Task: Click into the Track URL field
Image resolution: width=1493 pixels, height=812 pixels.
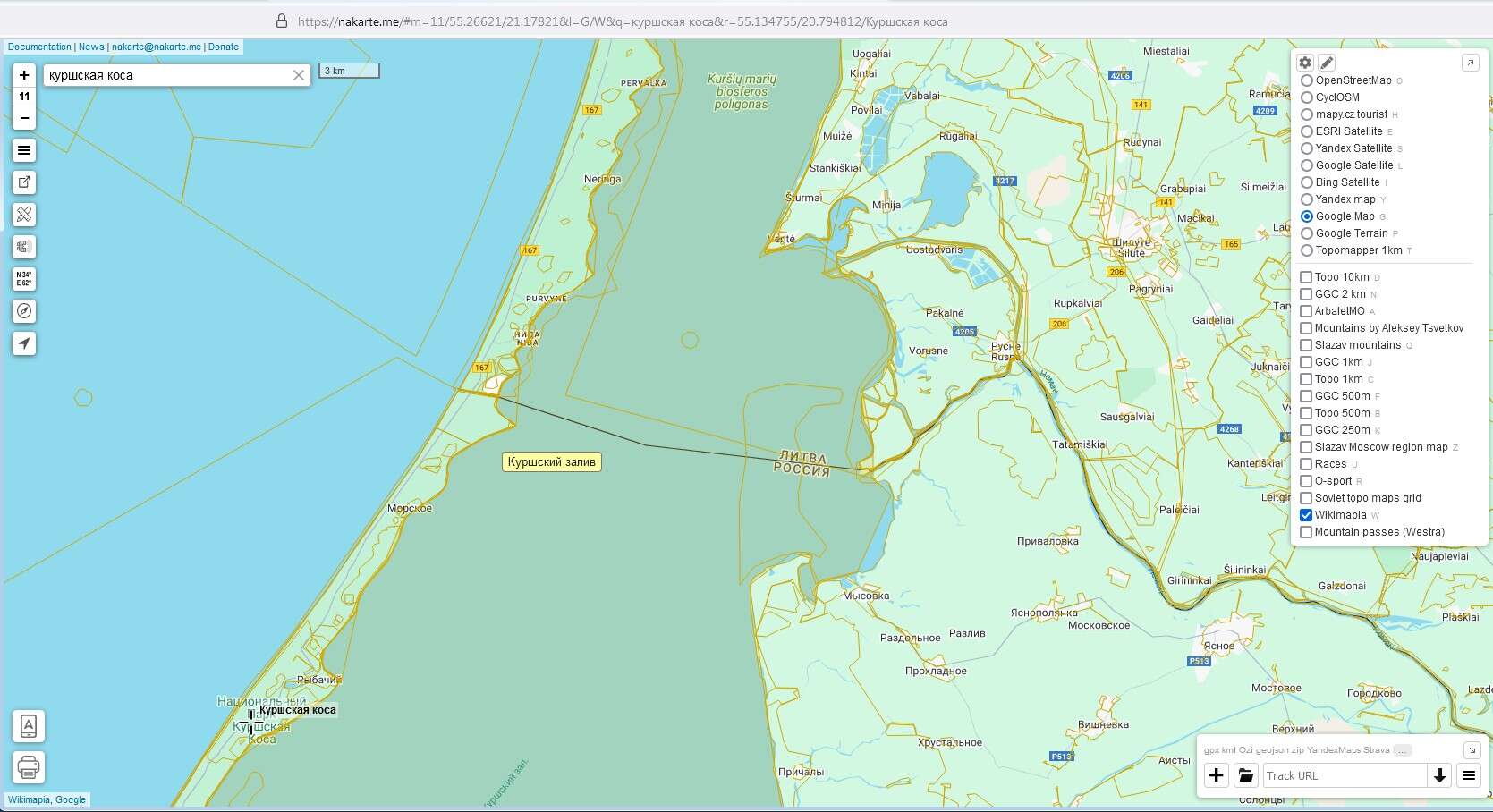Action: tap(1345, 775)
